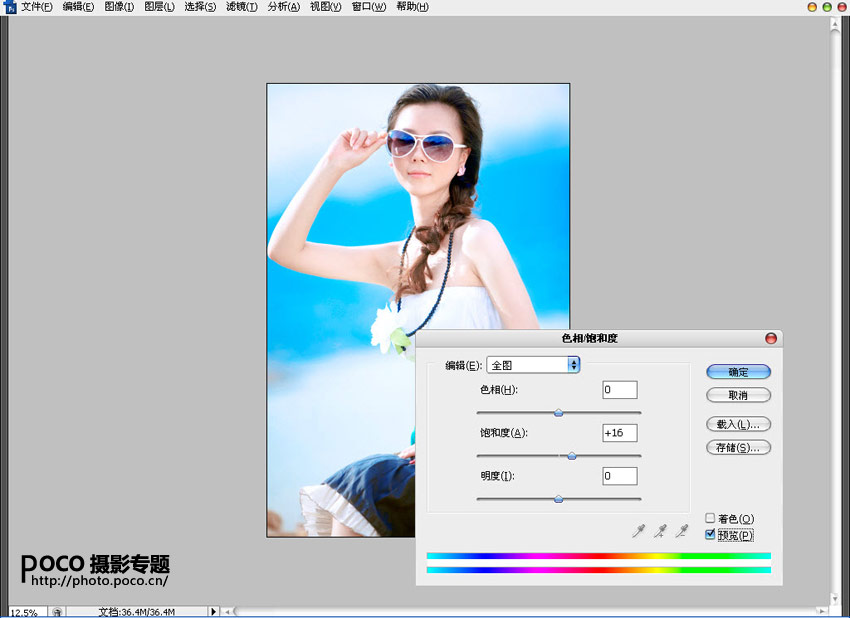Expand the status bar document info arrow
This screenshot has width=850, height=618.
click(212, 611)
